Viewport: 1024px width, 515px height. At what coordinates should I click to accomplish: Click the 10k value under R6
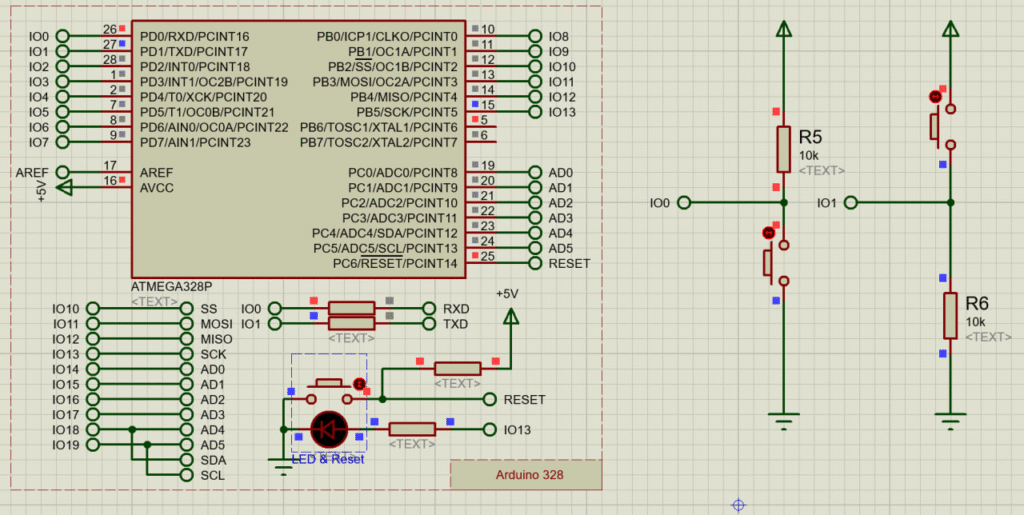pyautogui.click(x=975, y=322)
